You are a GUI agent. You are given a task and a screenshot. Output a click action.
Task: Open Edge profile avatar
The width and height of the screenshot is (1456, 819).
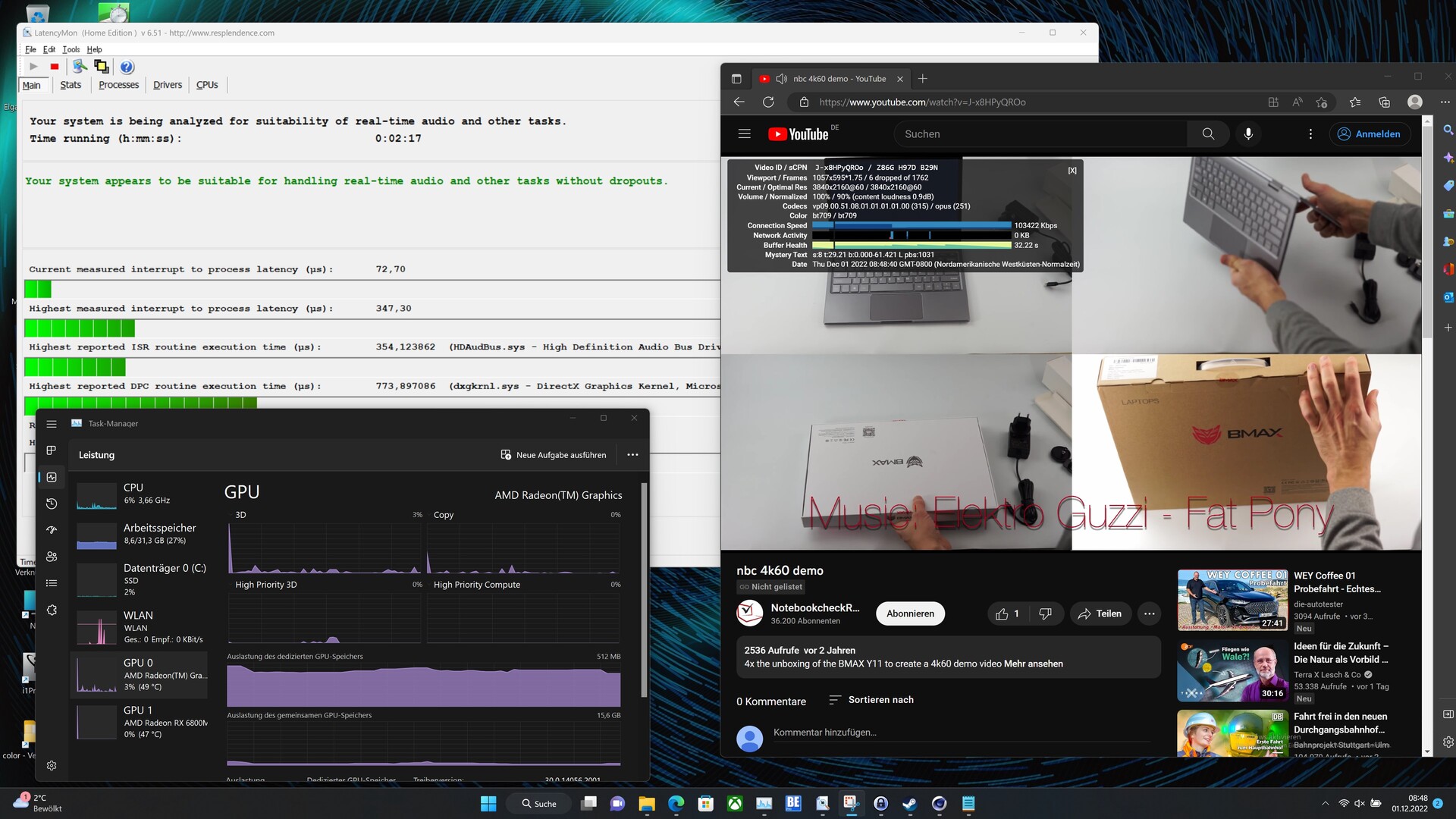[x=1415, y=102]
